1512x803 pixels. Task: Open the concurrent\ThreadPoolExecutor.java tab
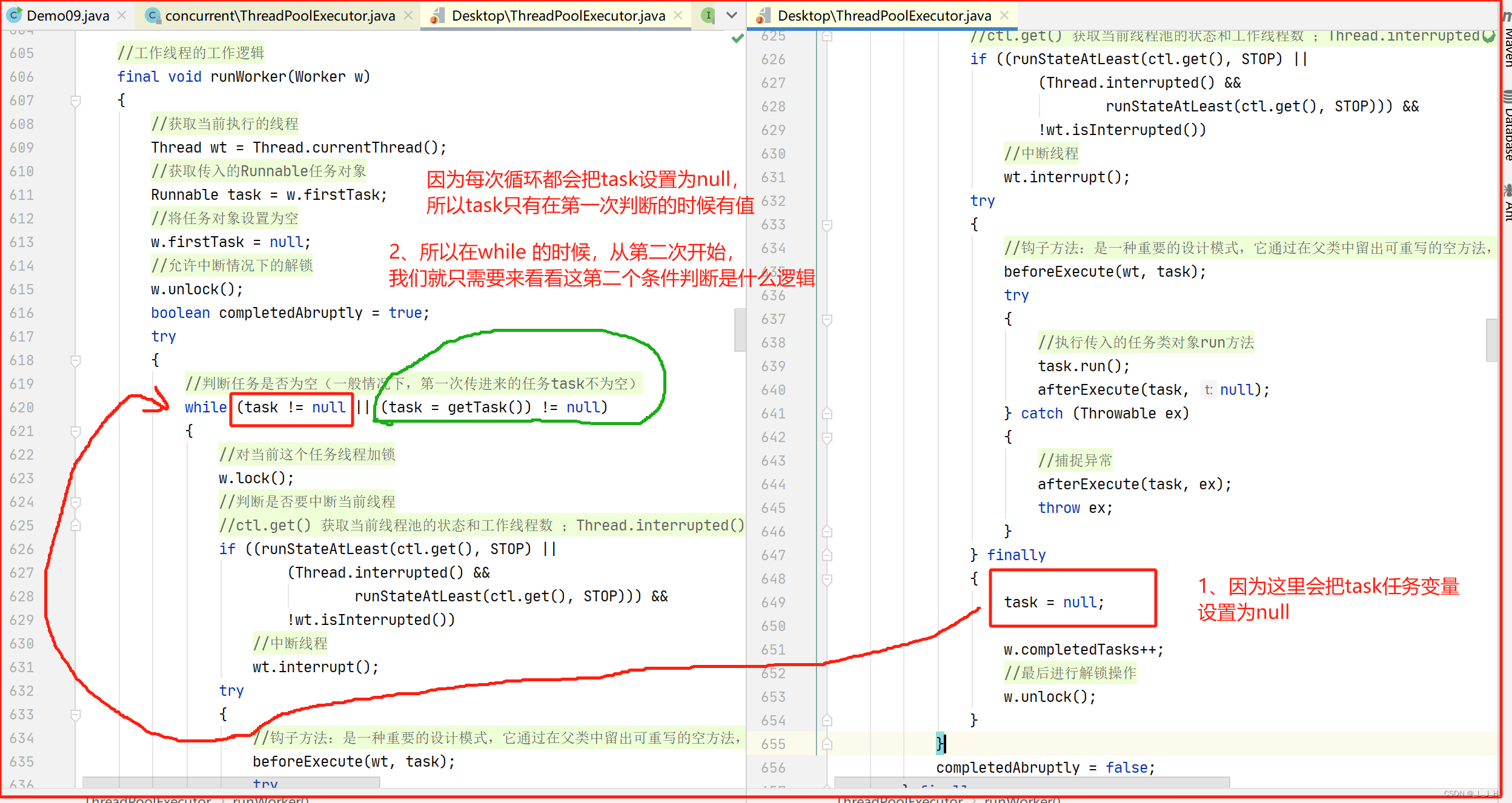(x=280, y=16)
